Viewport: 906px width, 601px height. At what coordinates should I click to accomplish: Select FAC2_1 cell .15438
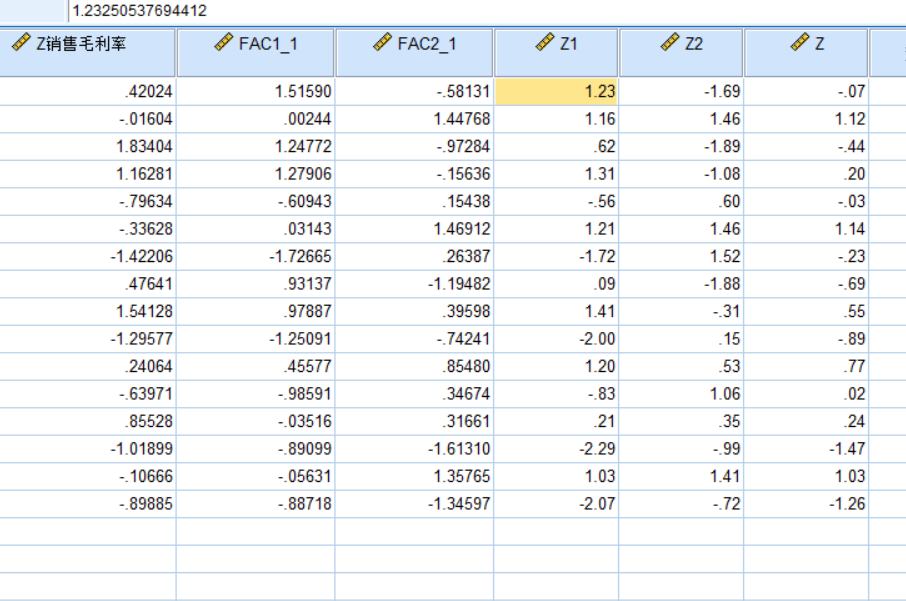tap(414, 201)
